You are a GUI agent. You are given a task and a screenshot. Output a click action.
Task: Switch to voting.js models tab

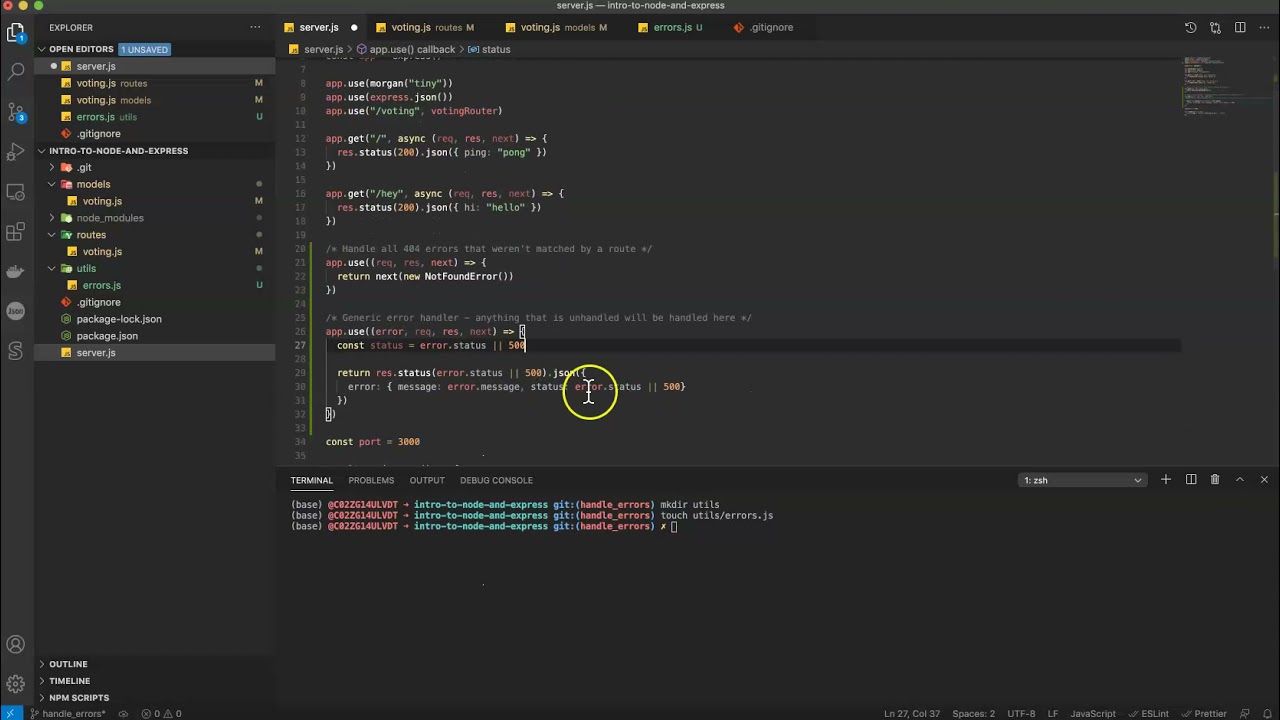point(563,27)
